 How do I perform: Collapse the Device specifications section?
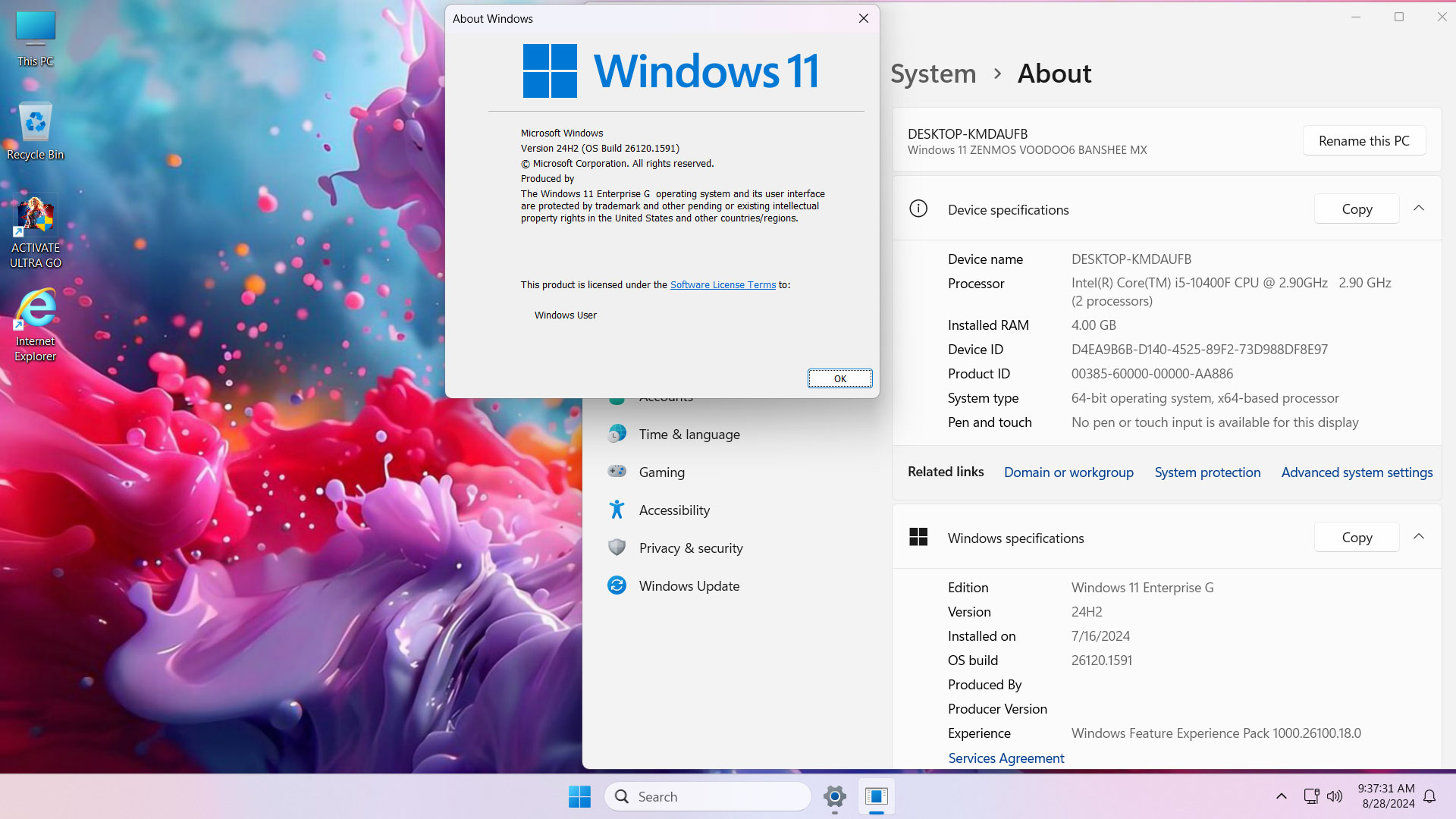(1419, 209)
